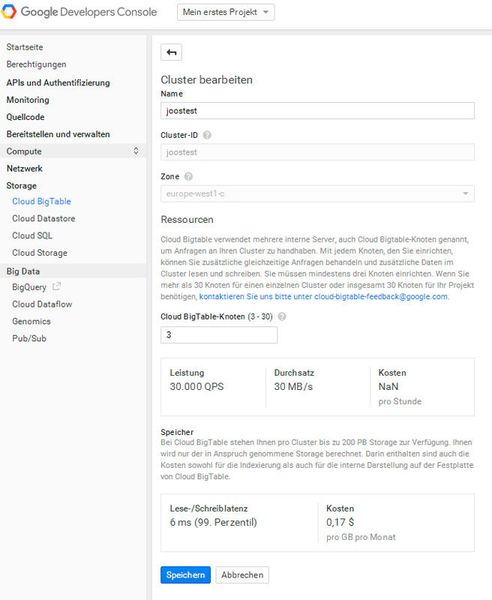Click the BigTable-Knoten help icon
492x600 pixels.
[282, 316]
